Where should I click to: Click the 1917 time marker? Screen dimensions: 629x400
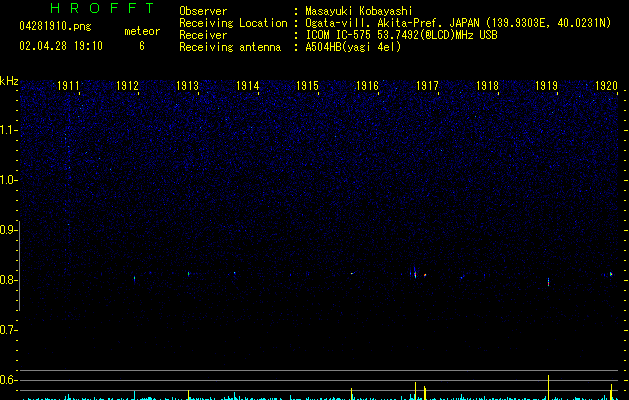[x=427, y=86]
